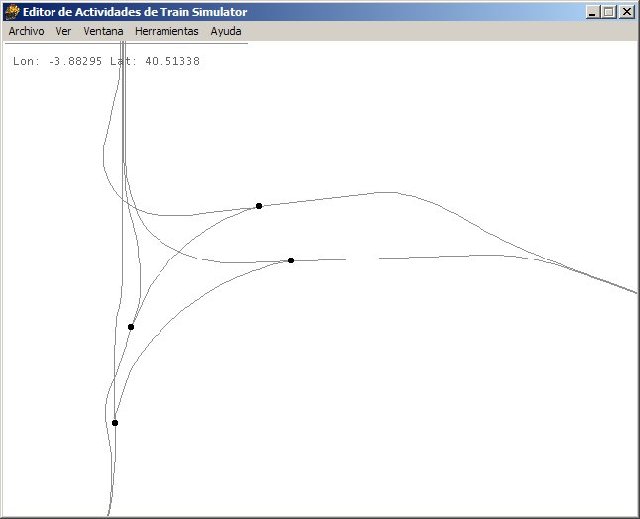This screenshot has width=640, height=519.
Task: Minimize the Editor de Actividades window
Action: (593, 12)
